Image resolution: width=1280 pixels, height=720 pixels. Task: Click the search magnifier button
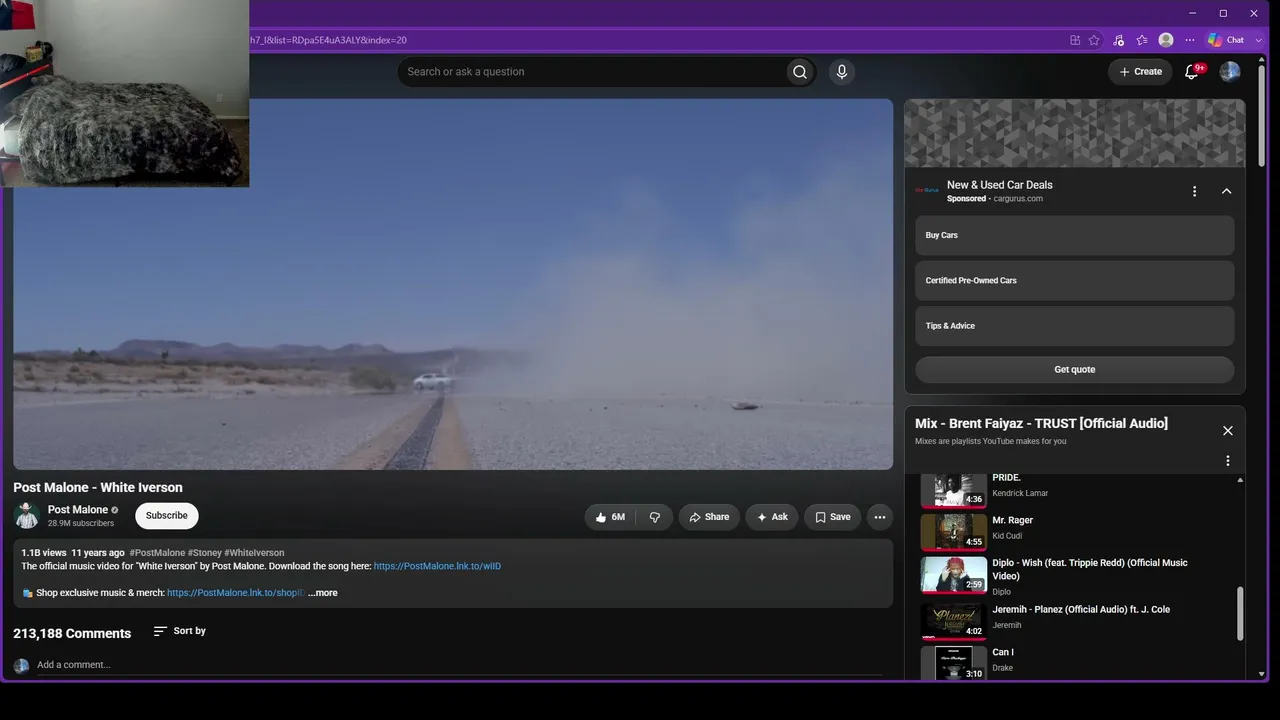pyautogui.click(x=800, y=72)
